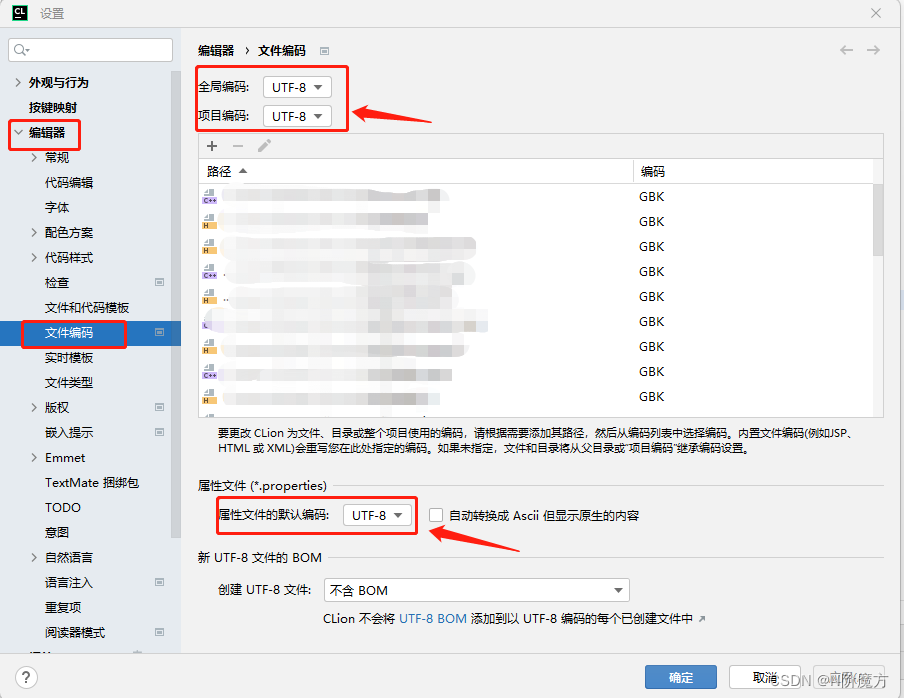Select TextMate 捆绑包 settings page
Screen dimensions: 904x698
click(x=92, y=482)
